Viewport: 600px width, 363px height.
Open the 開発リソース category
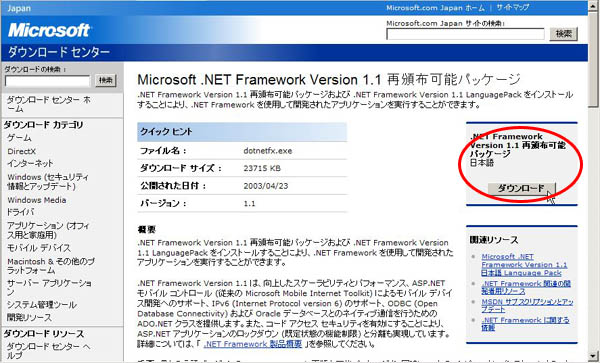pos(29,317)
